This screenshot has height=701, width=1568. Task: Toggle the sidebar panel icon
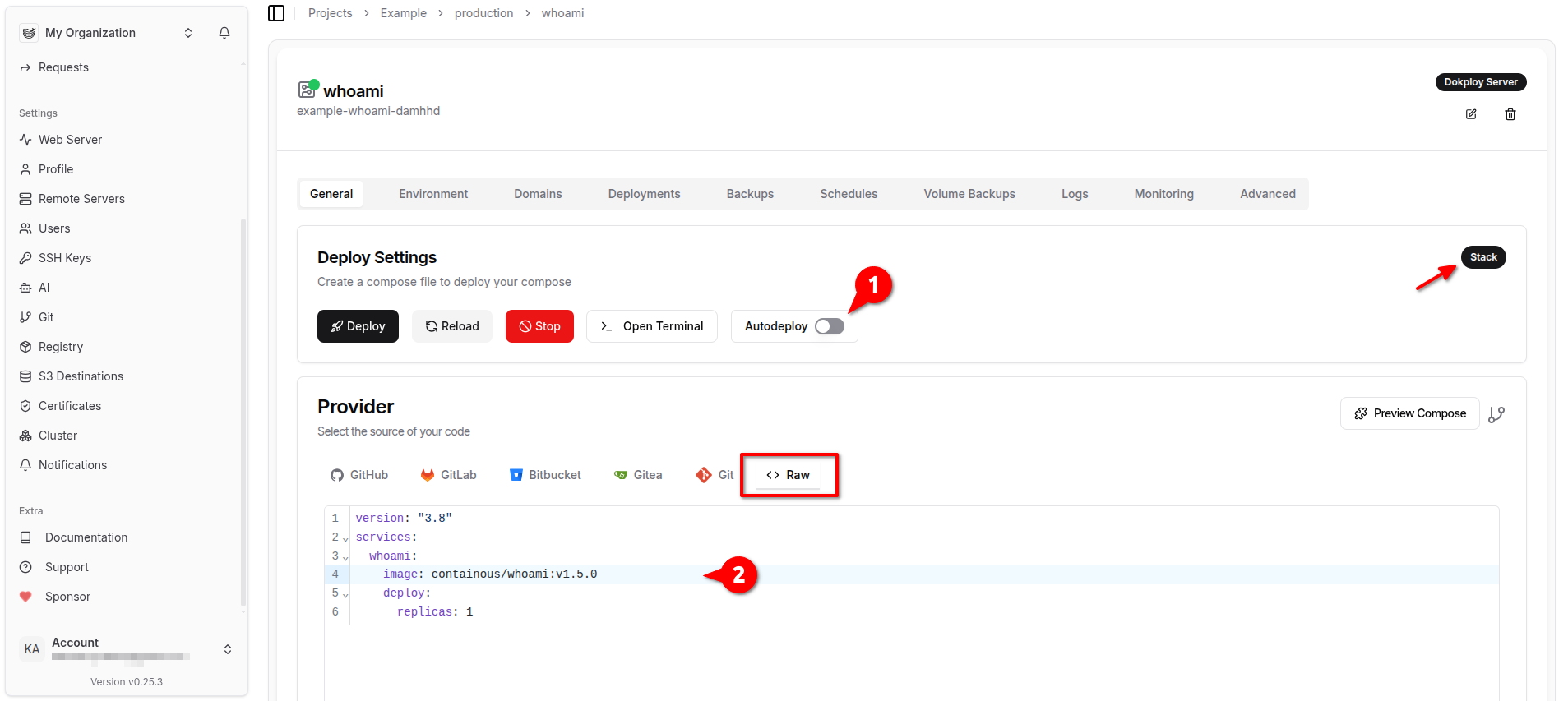(x=276, y=13)
